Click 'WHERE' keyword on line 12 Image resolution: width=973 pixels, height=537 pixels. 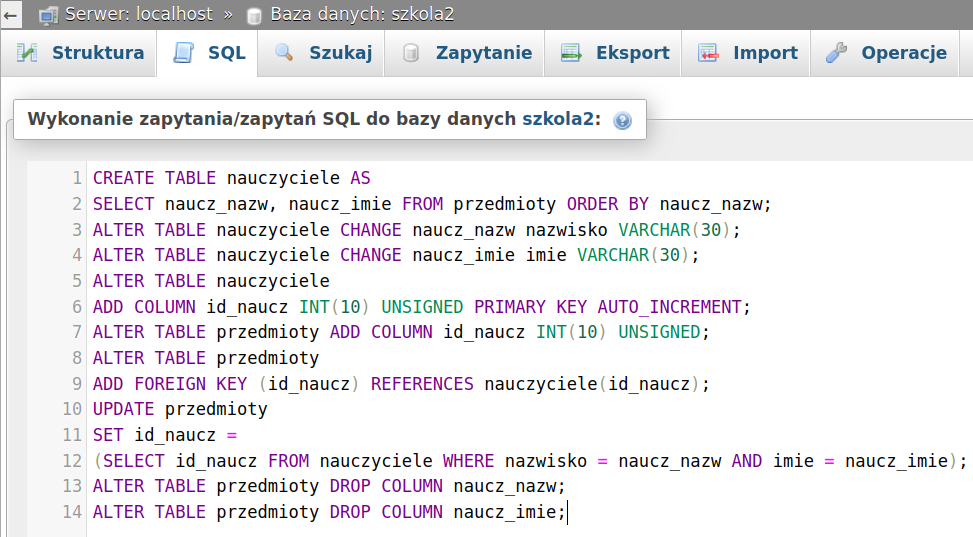pos(469,461)
